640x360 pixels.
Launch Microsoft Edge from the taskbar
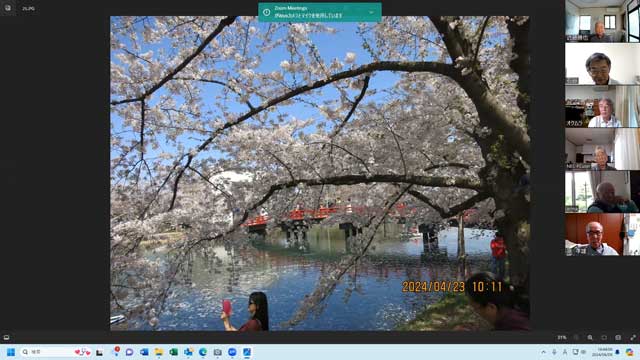pos(203,352)
